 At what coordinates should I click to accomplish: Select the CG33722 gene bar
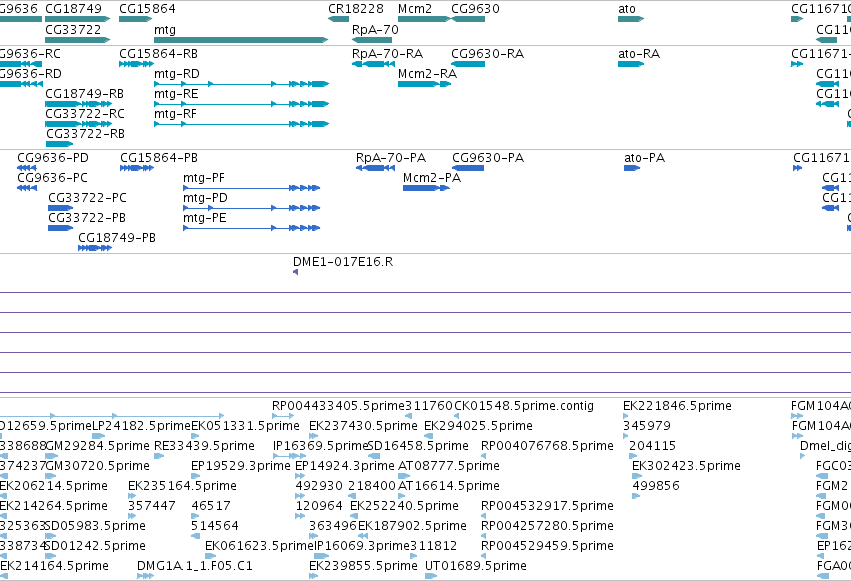(78, 40)
